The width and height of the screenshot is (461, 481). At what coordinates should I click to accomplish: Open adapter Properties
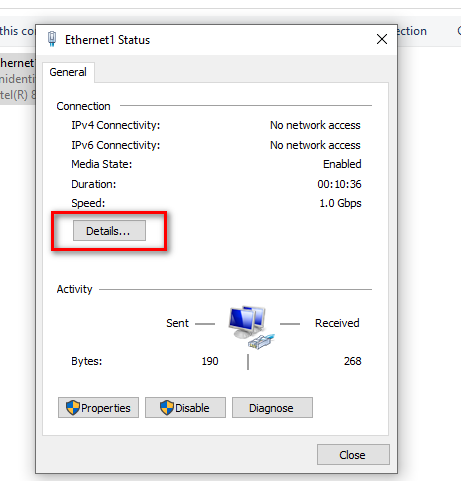[98, 407]
